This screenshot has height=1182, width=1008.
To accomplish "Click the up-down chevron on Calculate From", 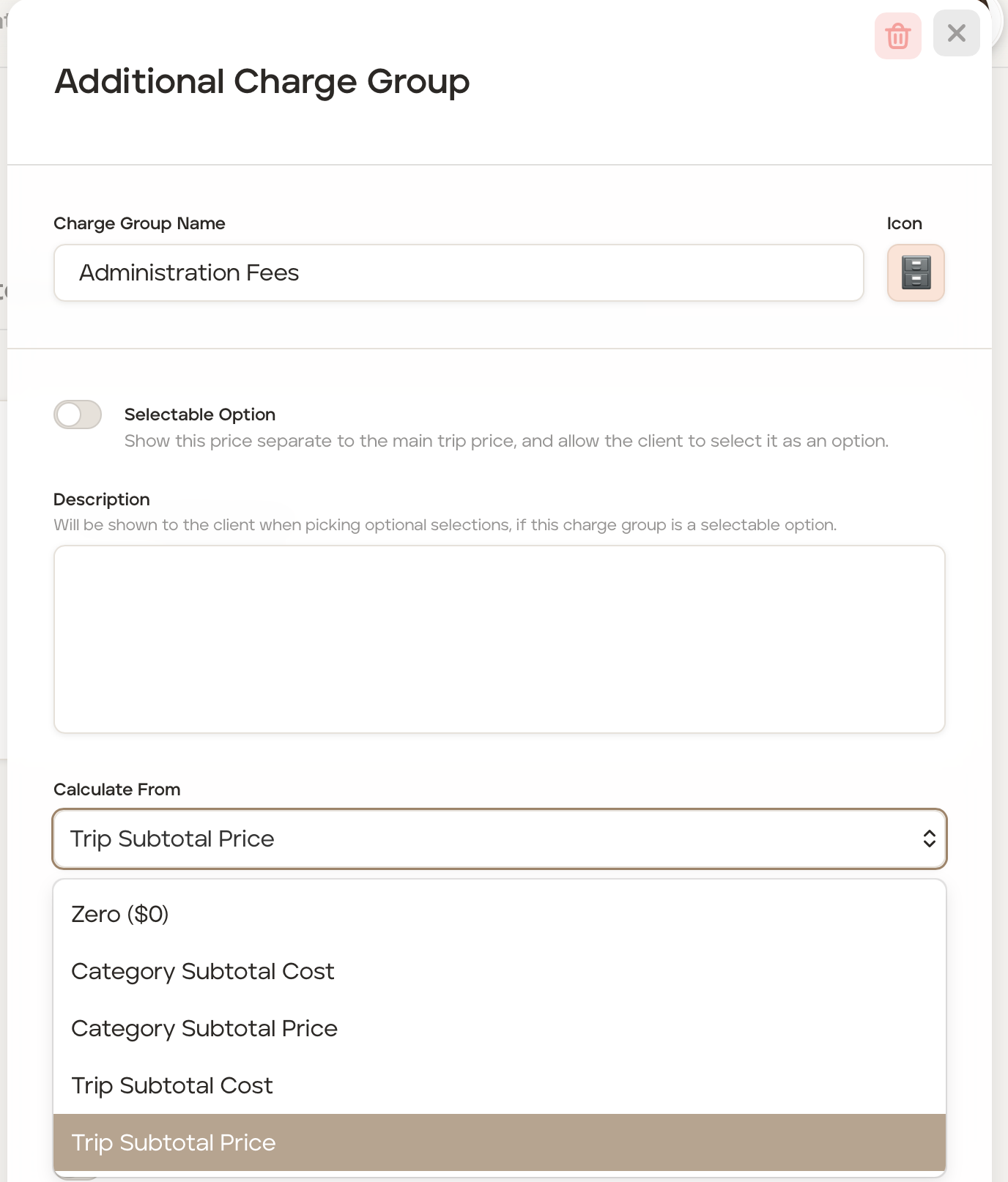I will click(x=929, y=839).
